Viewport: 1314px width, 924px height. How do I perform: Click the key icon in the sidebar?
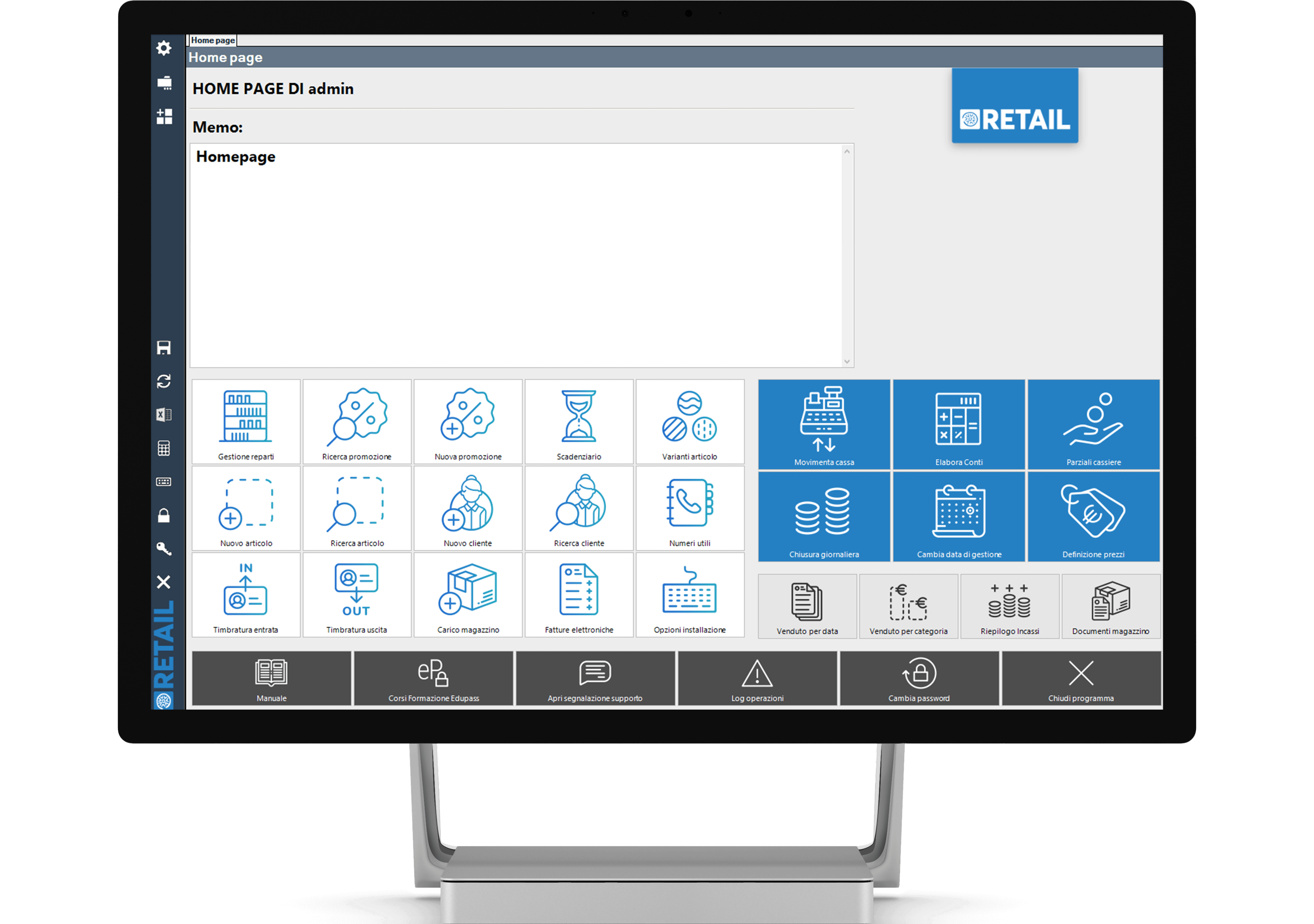(x=164, y=549)
